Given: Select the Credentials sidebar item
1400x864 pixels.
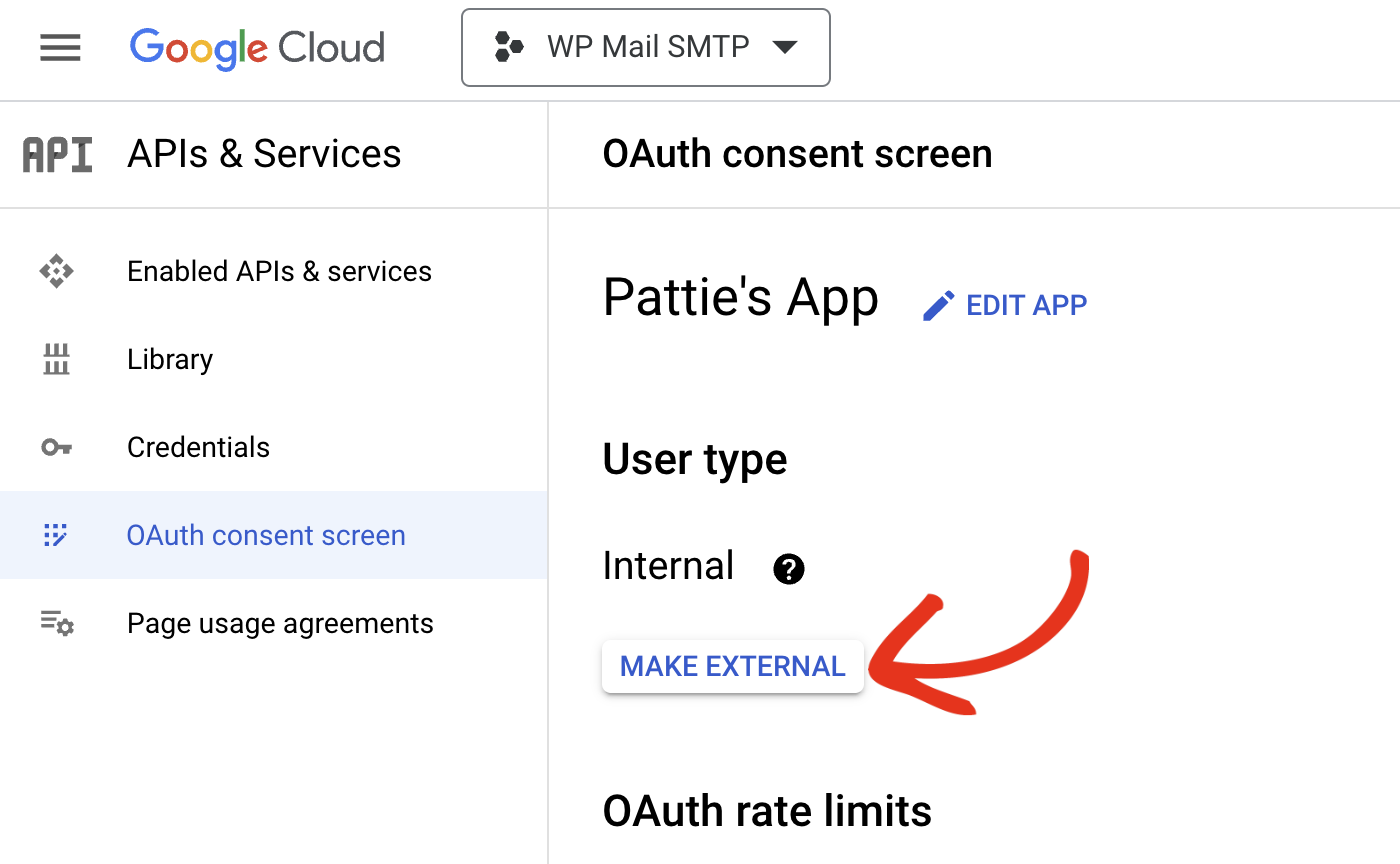Looking at the screenshot, I should 198,447.
